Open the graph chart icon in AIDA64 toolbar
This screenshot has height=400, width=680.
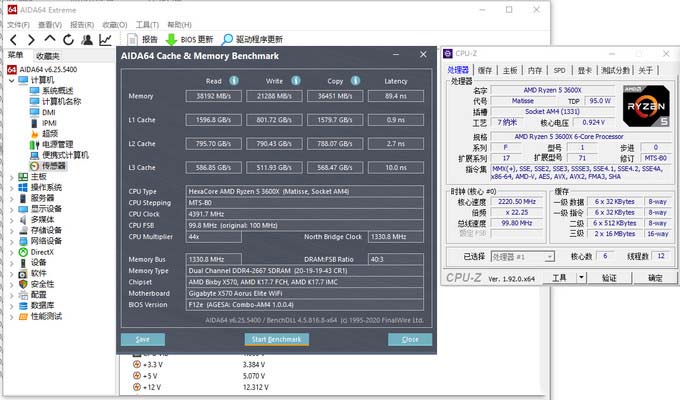point(105,40)
